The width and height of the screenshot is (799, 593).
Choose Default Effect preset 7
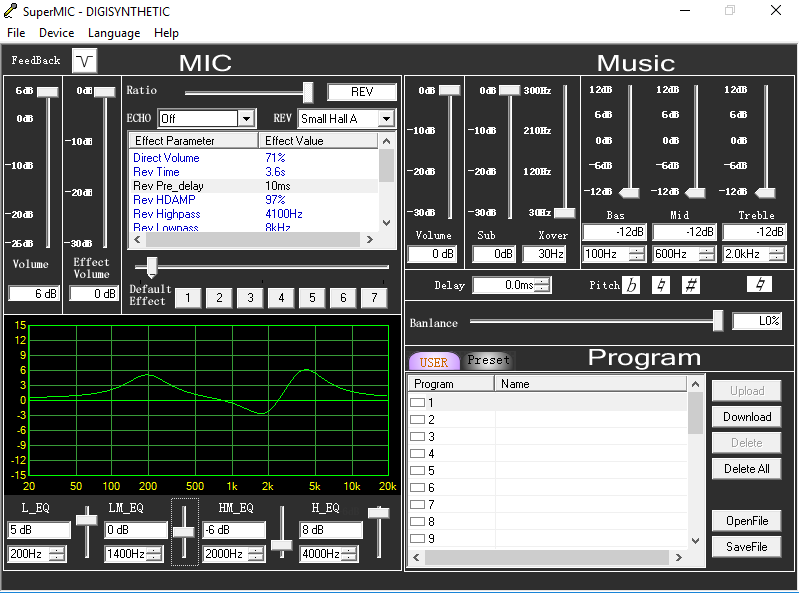click(373, 297)
